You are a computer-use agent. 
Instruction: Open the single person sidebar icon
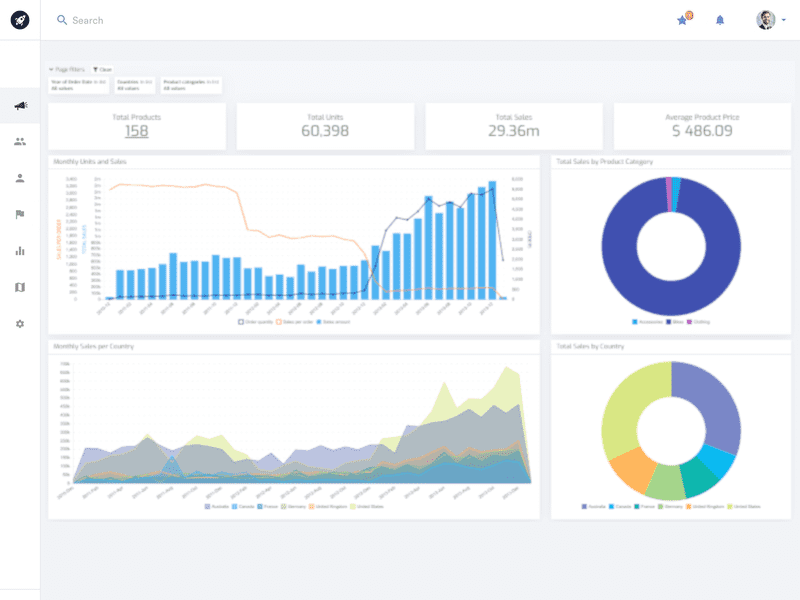[x=20, y=178]
